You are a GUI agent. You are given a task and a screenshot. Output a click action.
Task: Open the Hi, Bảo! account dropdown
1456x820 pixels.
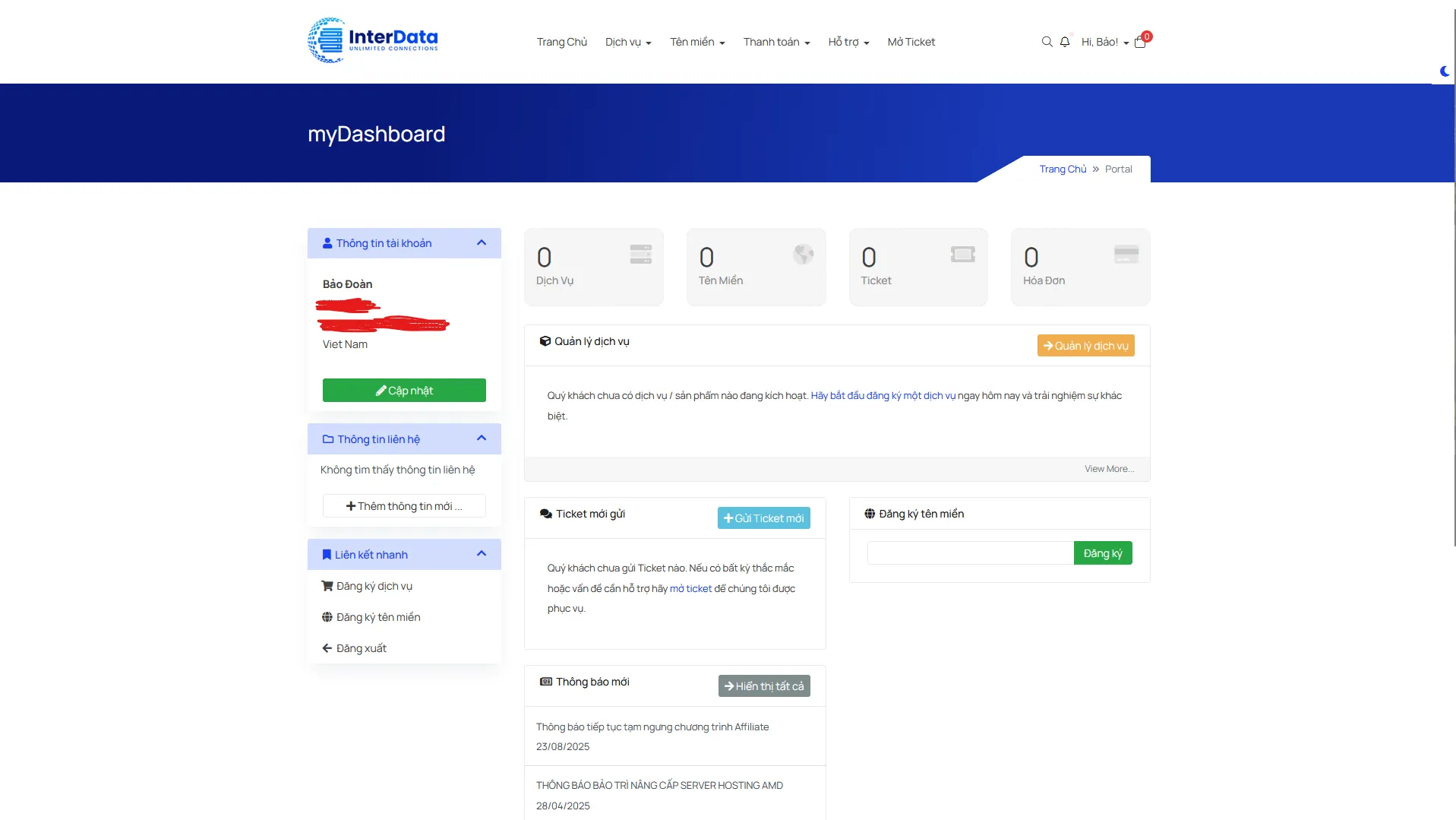coord(1105,42)
